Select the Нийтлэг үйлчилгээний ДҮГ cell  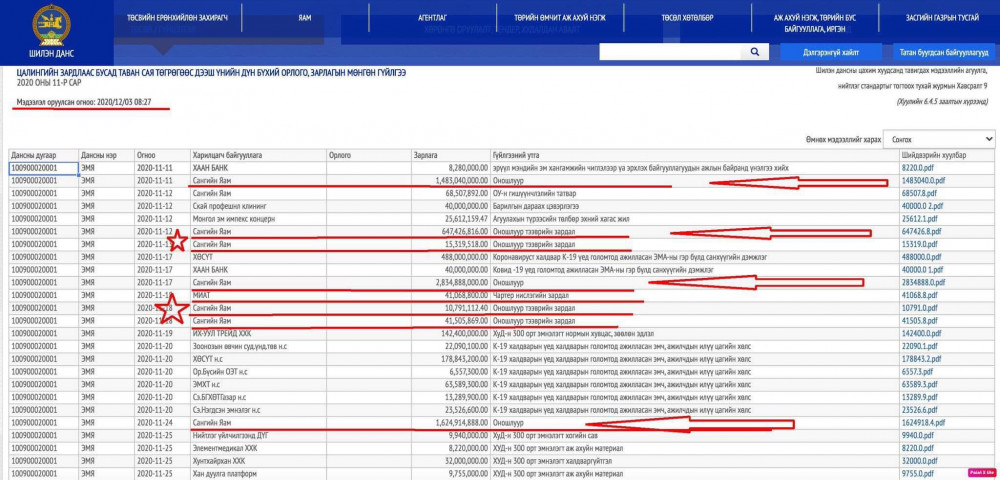pyautogui.click(x=258, y=435)
